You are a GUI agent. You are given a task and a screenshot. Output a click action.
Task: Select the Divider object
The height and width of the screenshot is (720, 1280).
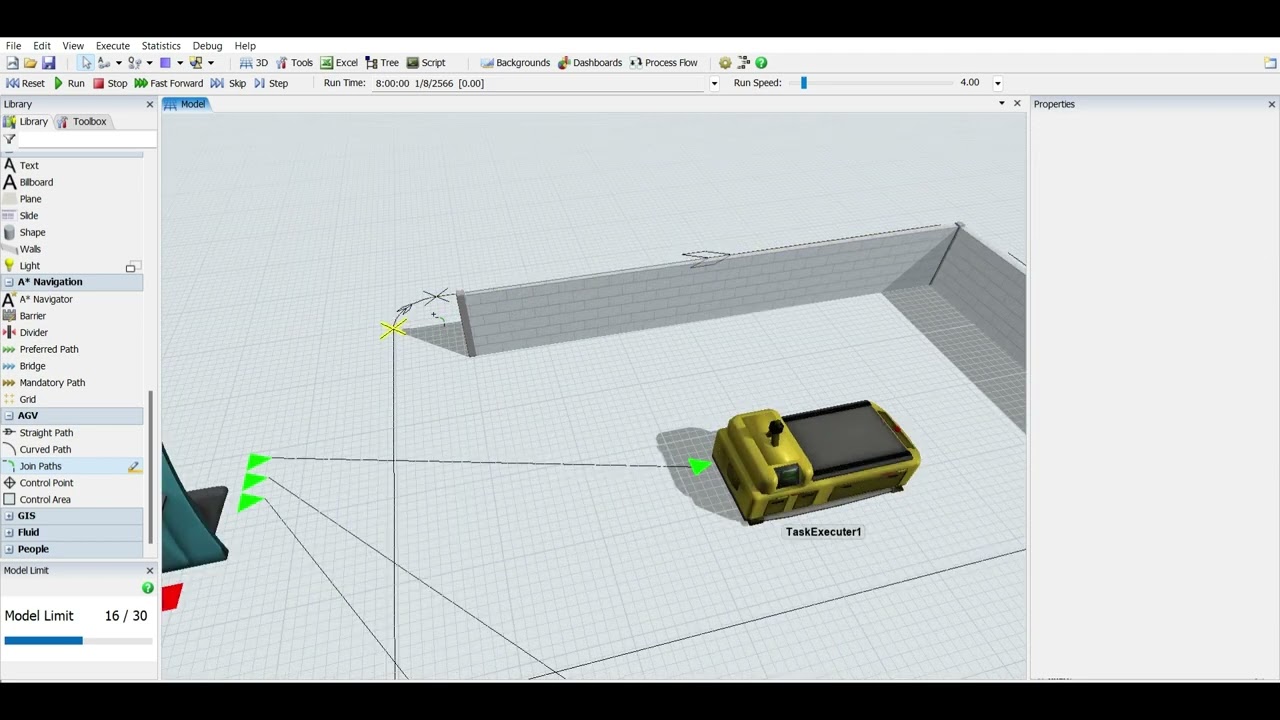coord(34,332)
